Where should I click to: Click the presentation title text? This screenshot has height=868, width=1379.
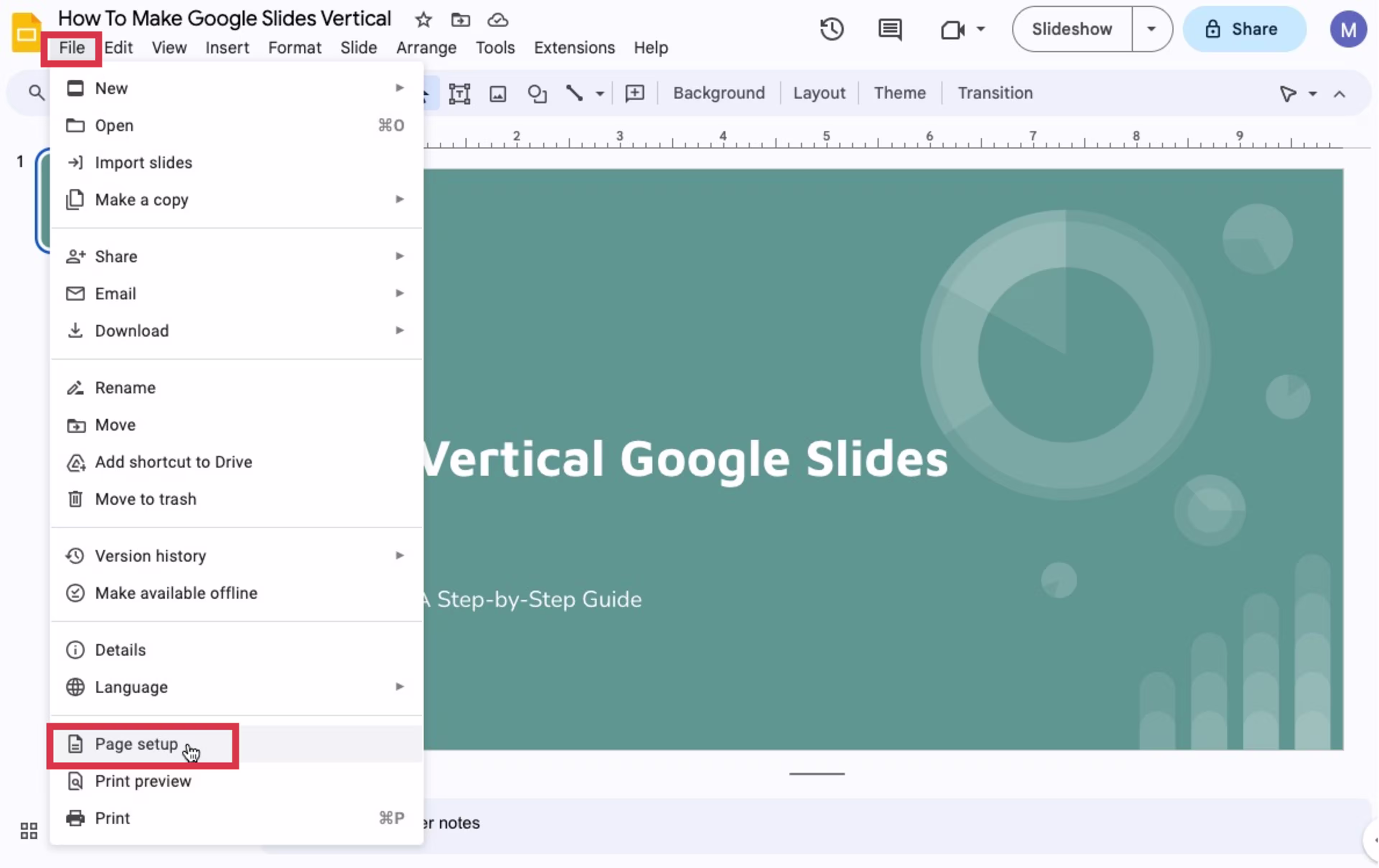tap(224, 19)
